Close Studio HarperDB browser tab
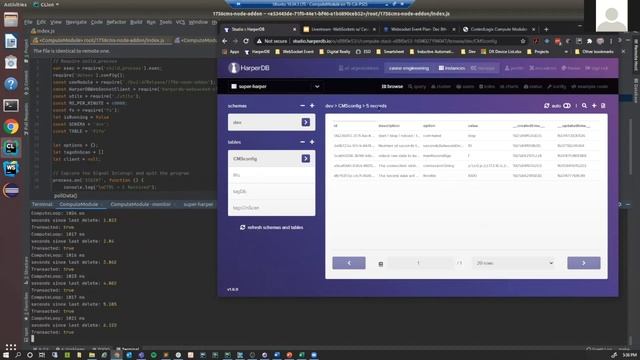This screenshot has width=640, height=360. click(294, 29)
